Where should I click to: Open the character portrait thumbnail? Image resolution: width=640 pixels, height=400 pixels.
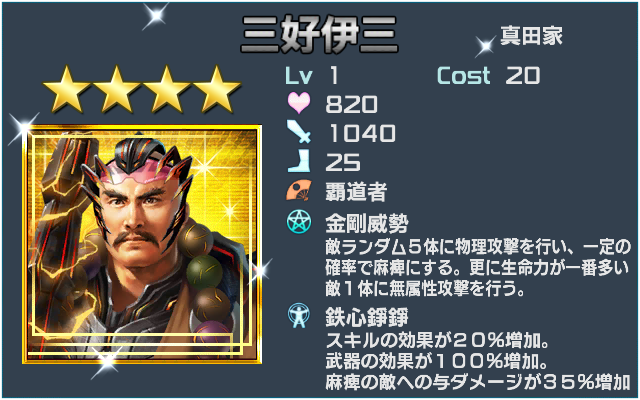click(142, 244)
